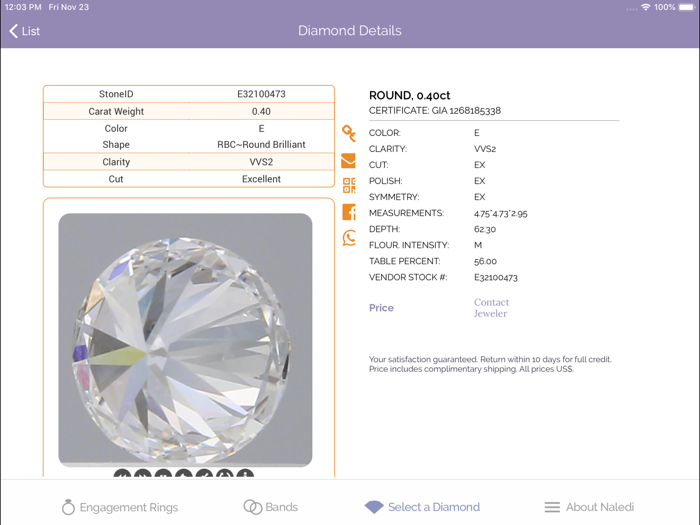This screenshot has width=700, height=525.
Task: Tap the Wi-Fi status icon
Action: click(x=646, y=7)
